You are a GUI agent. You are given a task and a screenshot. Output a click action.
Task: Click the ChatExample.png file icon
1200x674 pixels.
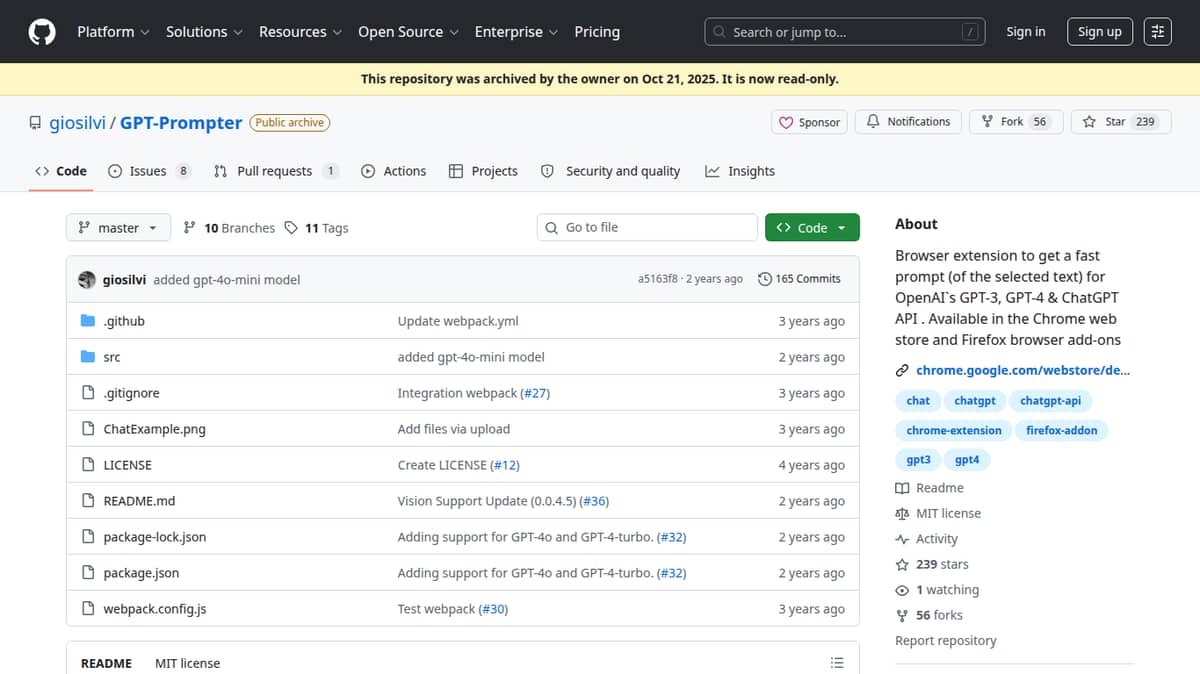88,429
